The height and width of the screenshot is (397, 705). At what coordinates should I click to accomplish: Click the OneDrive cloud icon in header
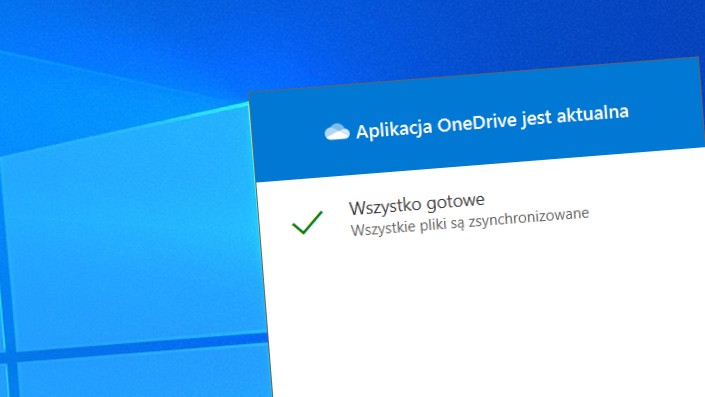point(337,132)
